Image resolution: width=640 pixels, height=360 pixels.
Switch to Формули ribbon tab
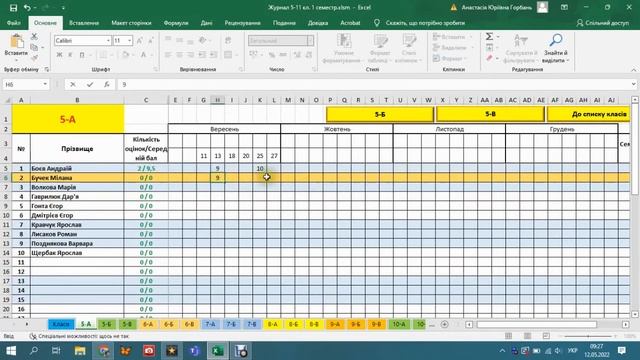(176, 23)
